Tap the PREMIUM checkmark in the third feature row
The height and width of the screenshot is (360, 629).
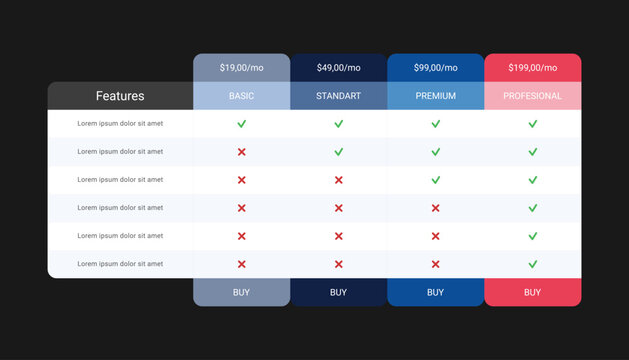click(436, 180)
